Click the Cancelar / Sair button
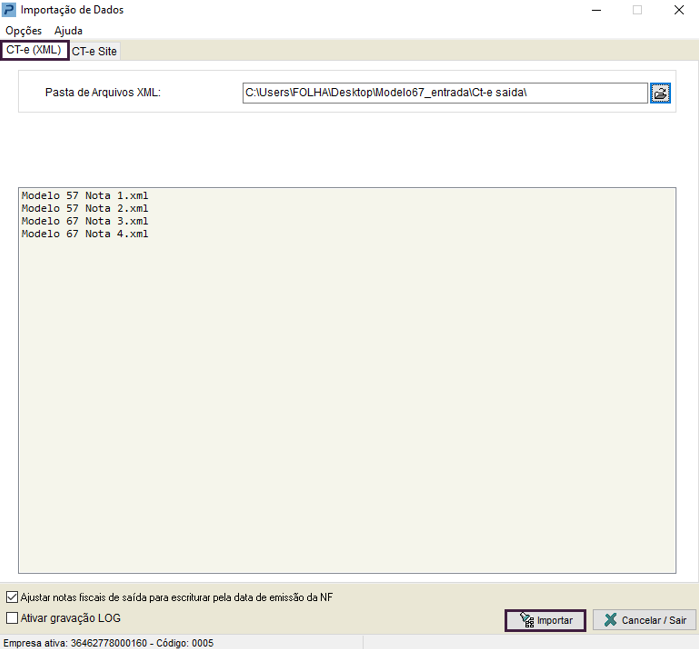Image resolution: width=699 pixels, height=649 pixels. pos(645,620)
